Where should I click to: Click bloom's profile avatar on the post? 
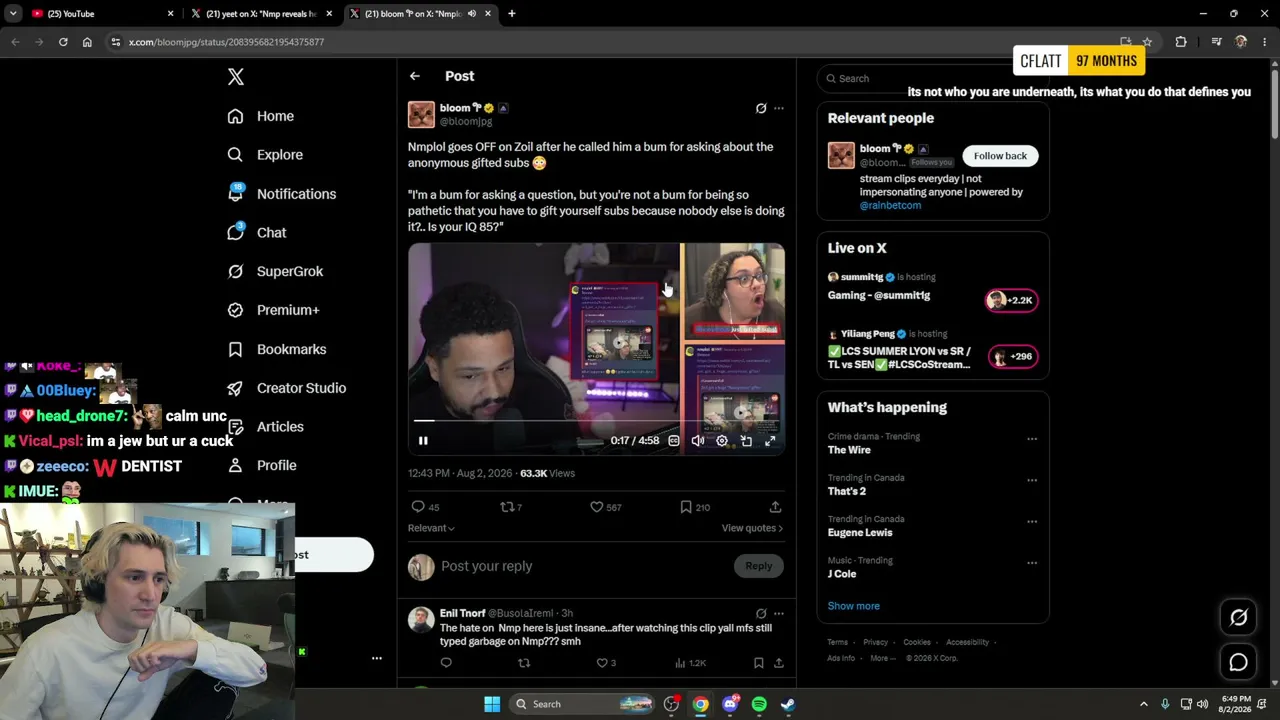(x=421, y=114)
